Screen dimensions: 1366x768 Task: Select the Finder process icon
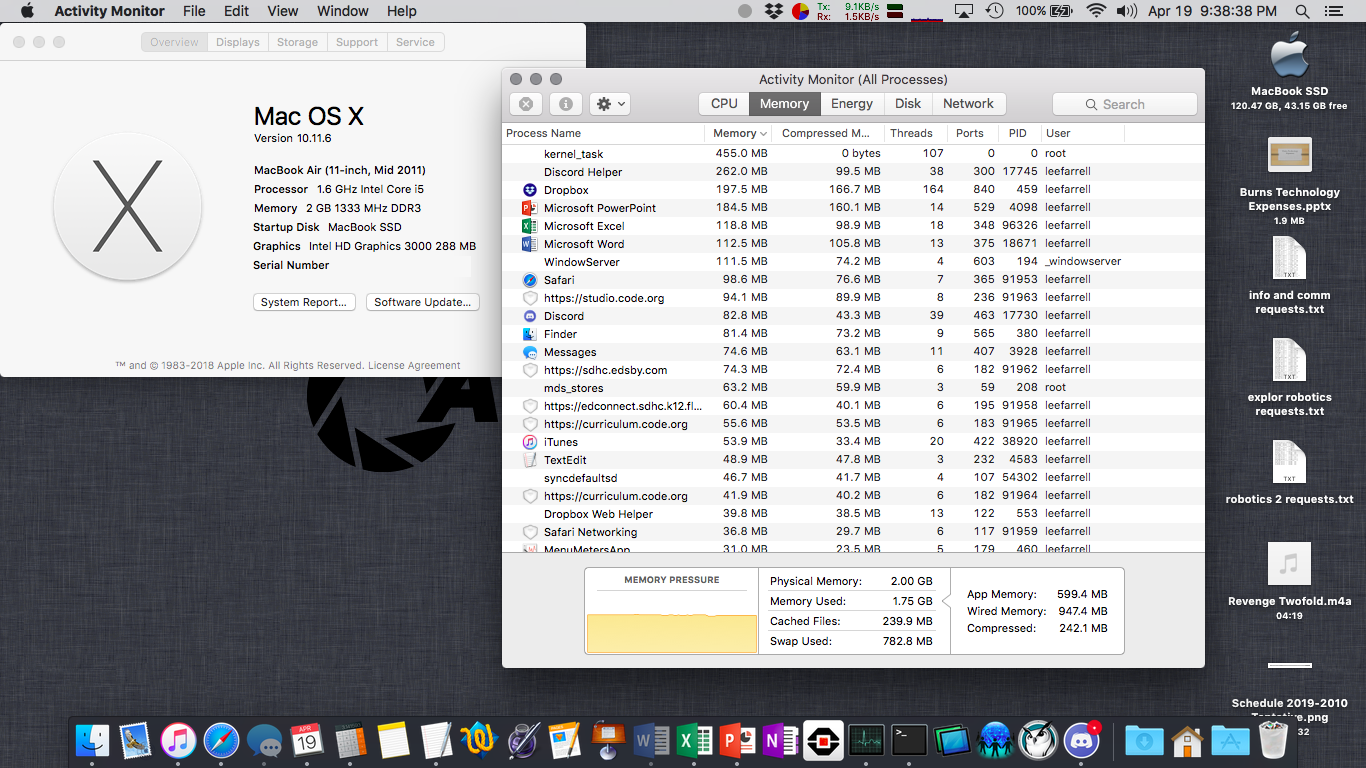pos(530,334)
